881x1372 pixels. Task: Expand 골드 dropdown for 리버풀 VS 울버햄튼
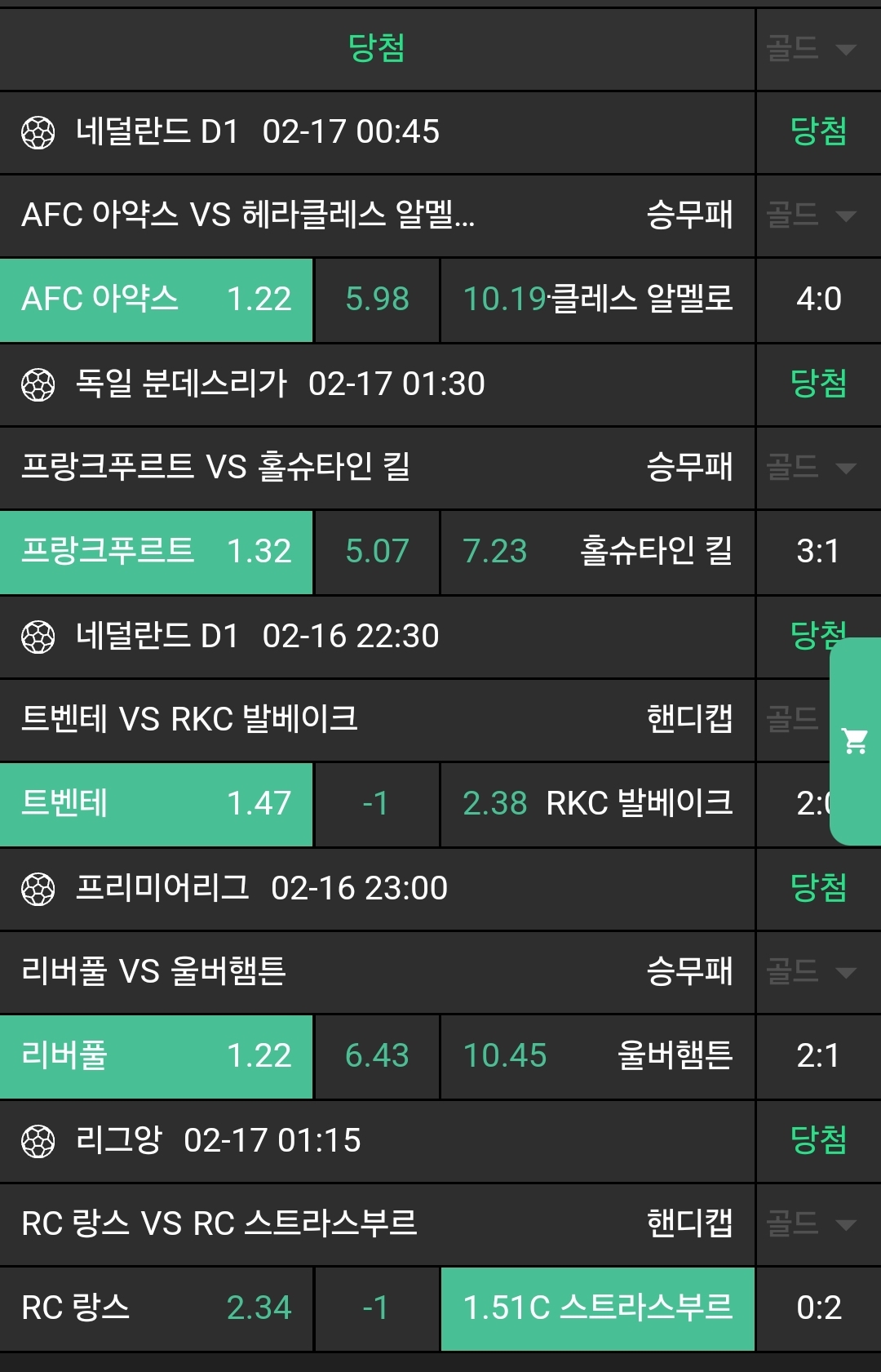(812, 972)
